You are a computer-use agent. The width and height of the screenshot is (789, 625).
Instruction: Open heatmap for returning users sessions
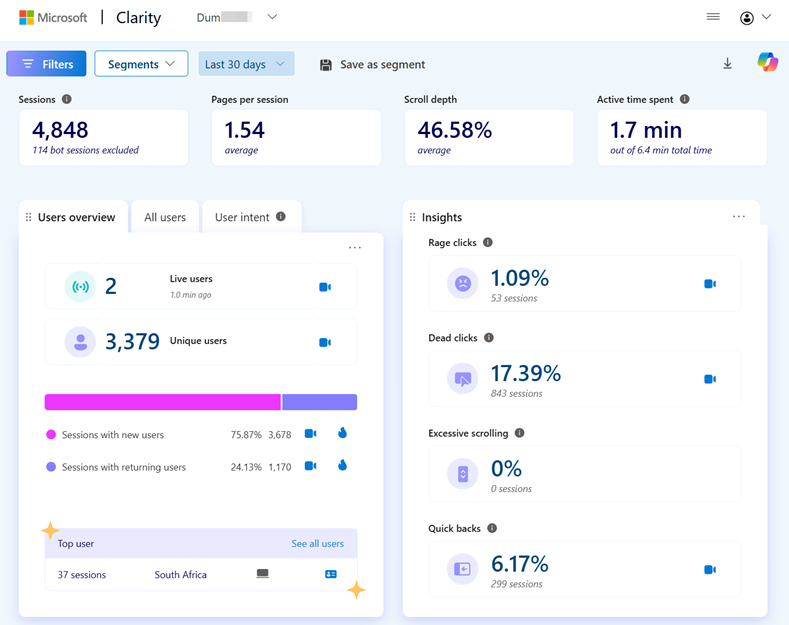tap(342, 466)
